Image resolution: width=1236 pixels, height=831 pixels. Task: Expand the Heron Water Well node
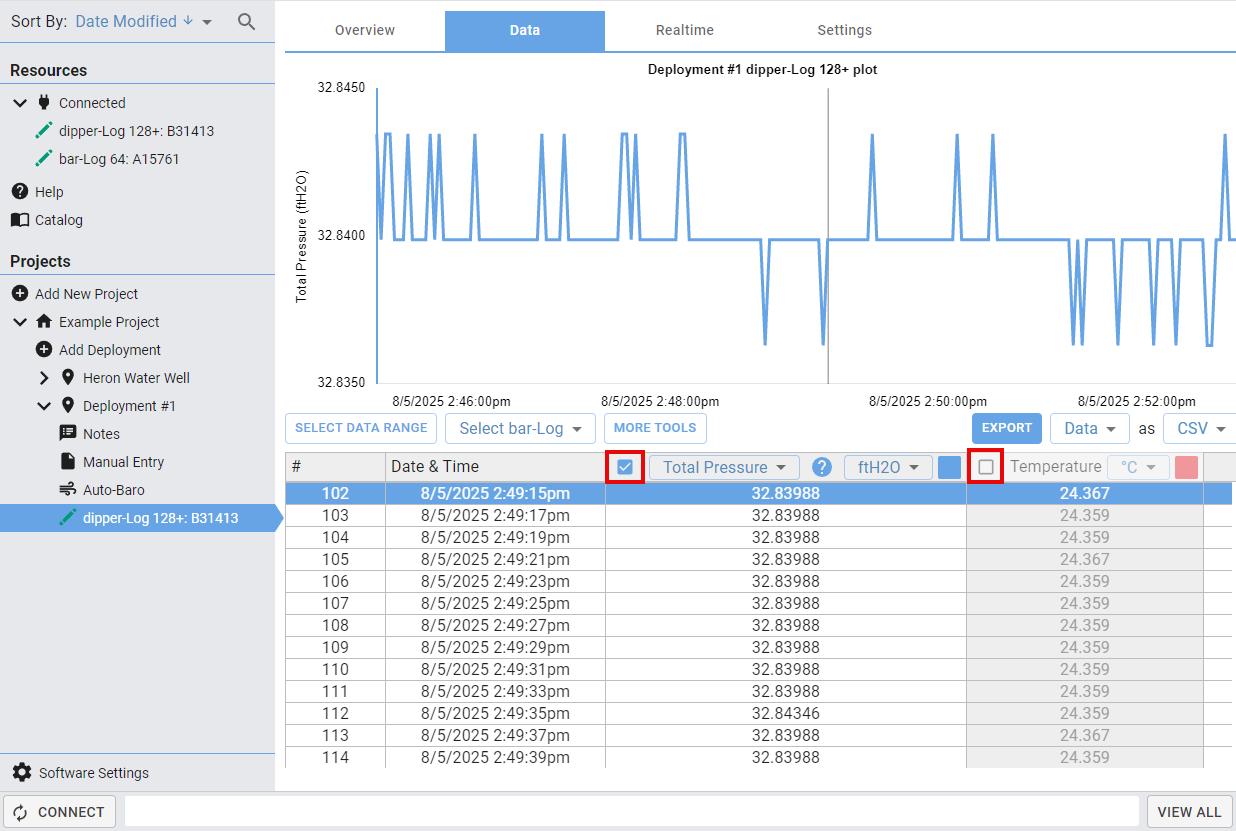[43, 377]
